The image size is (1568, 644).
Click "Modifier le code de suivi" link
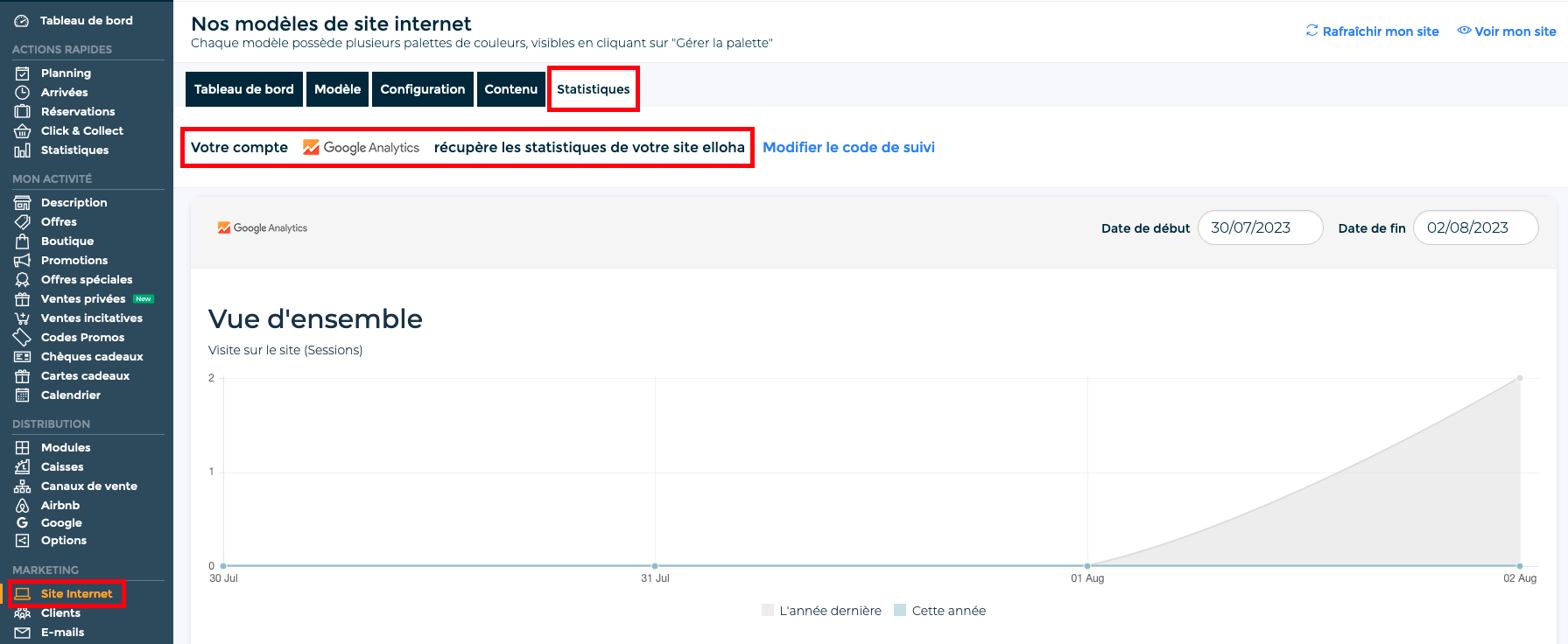[848, 147]
